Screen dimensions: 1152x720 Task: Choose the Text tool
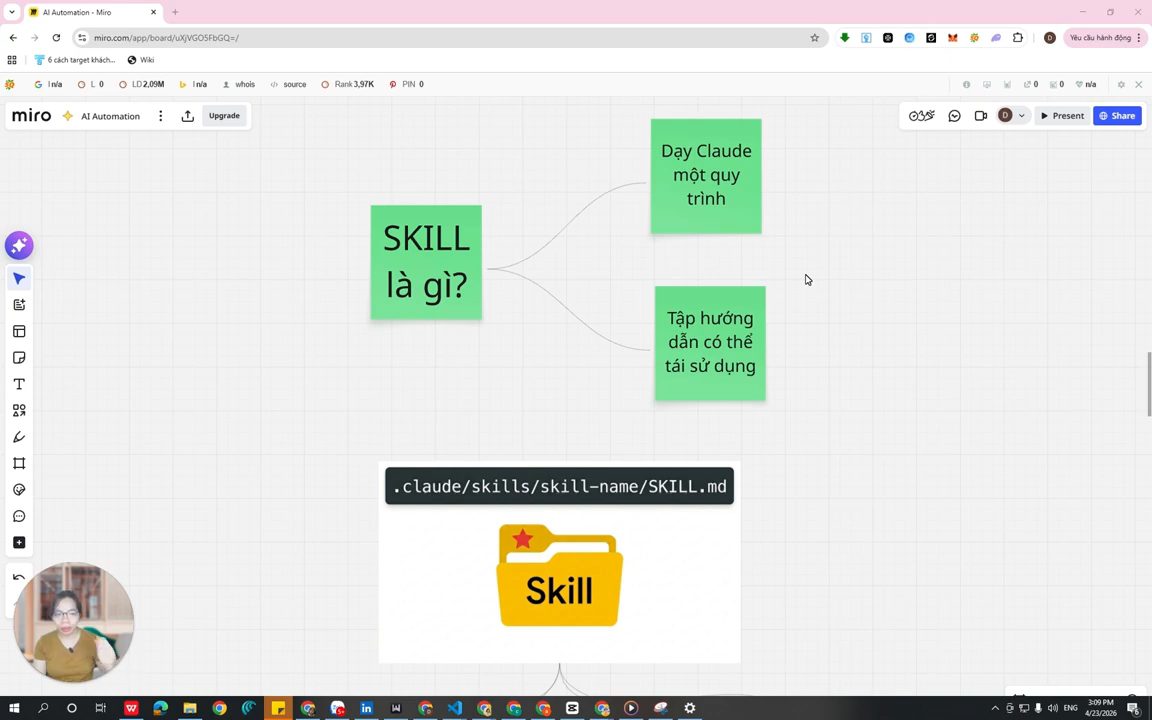(x=19, y=384)
